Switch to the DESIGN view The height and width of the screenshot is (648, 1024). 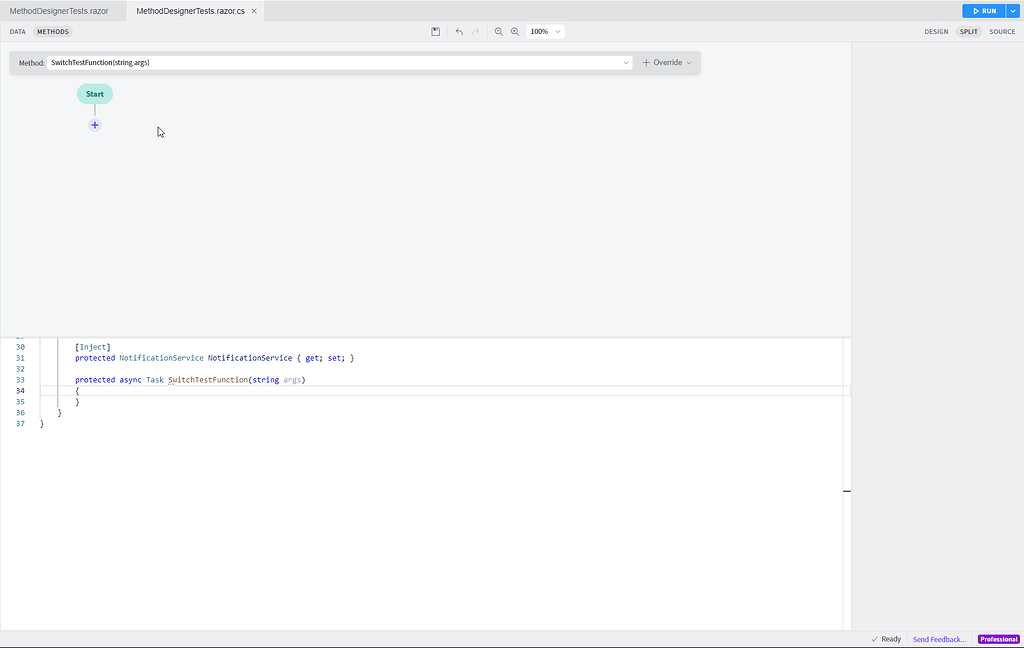936,31
